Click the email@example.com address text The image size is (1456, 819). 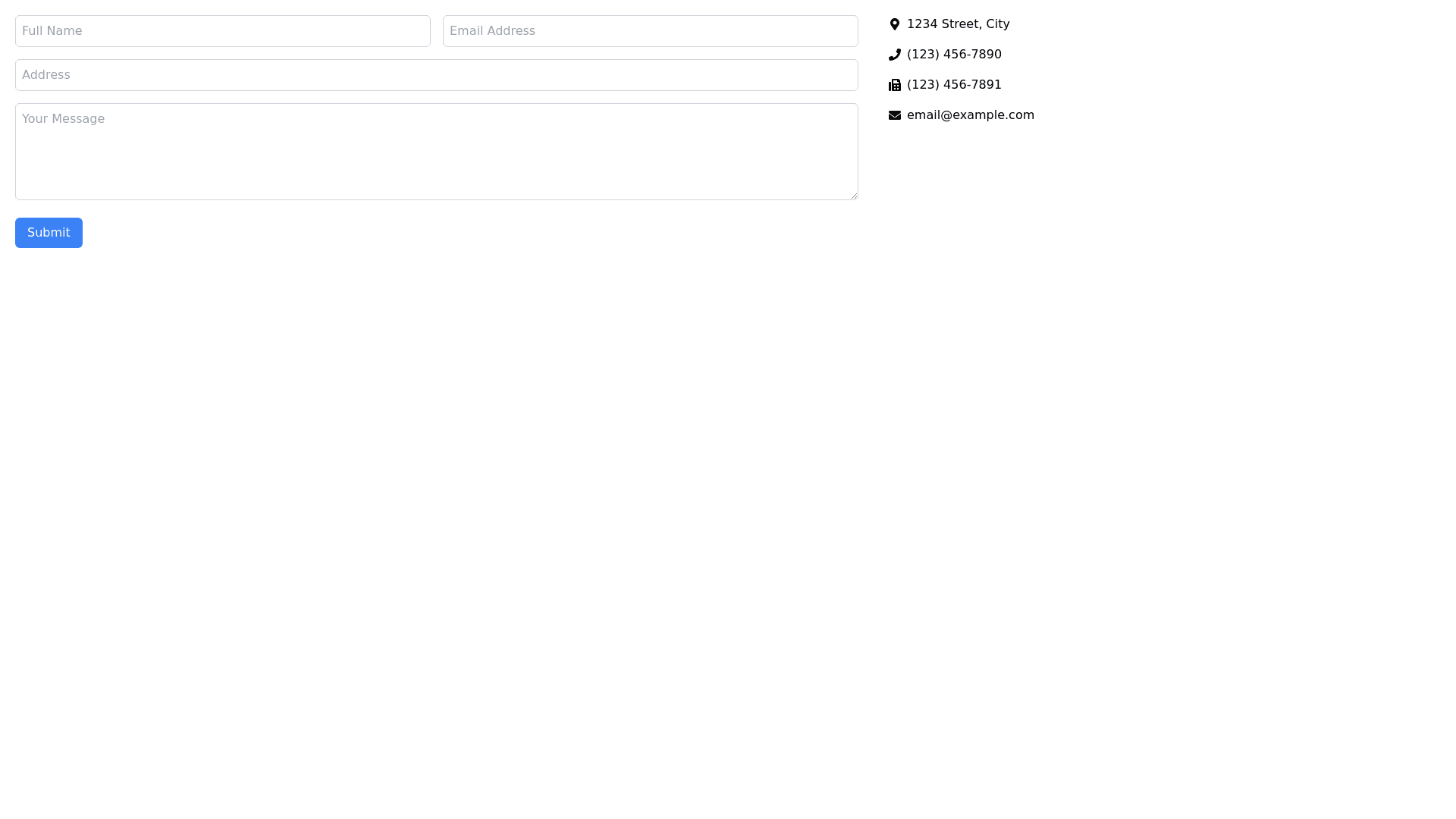pyautogui.click(x=970, y=115)
